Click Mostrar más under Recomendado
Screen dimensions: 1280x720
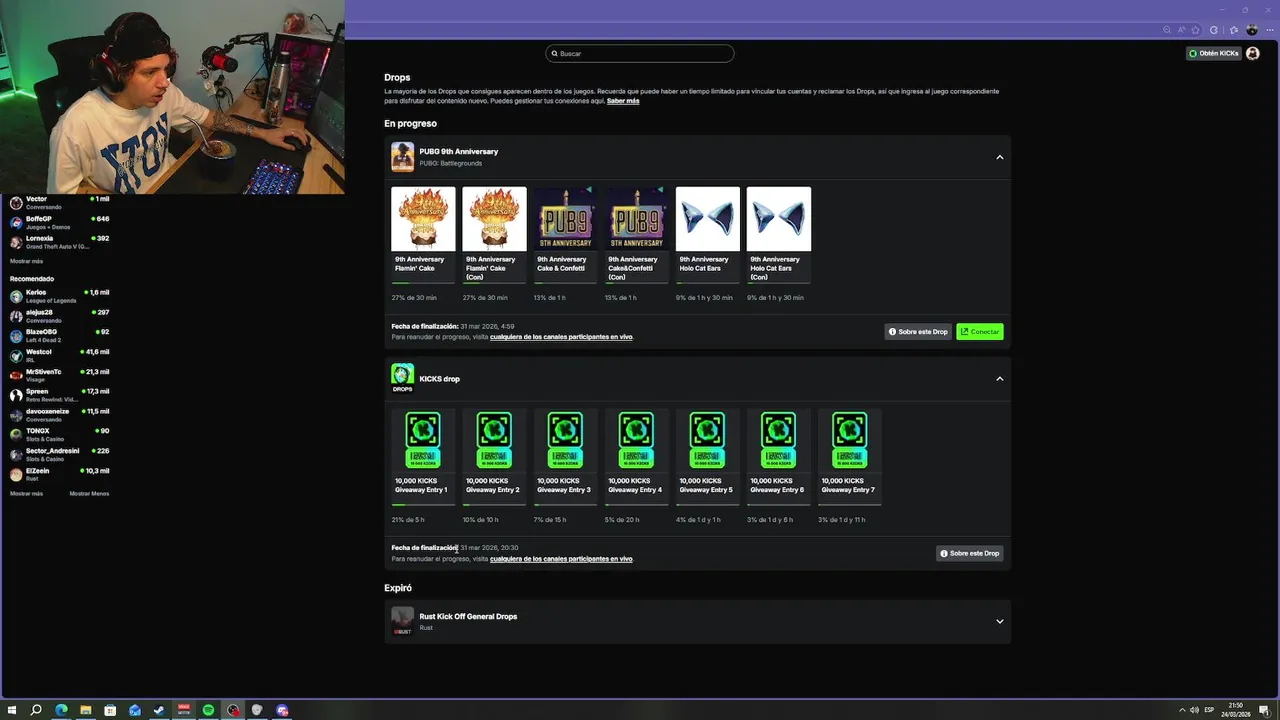pos(26,493)
